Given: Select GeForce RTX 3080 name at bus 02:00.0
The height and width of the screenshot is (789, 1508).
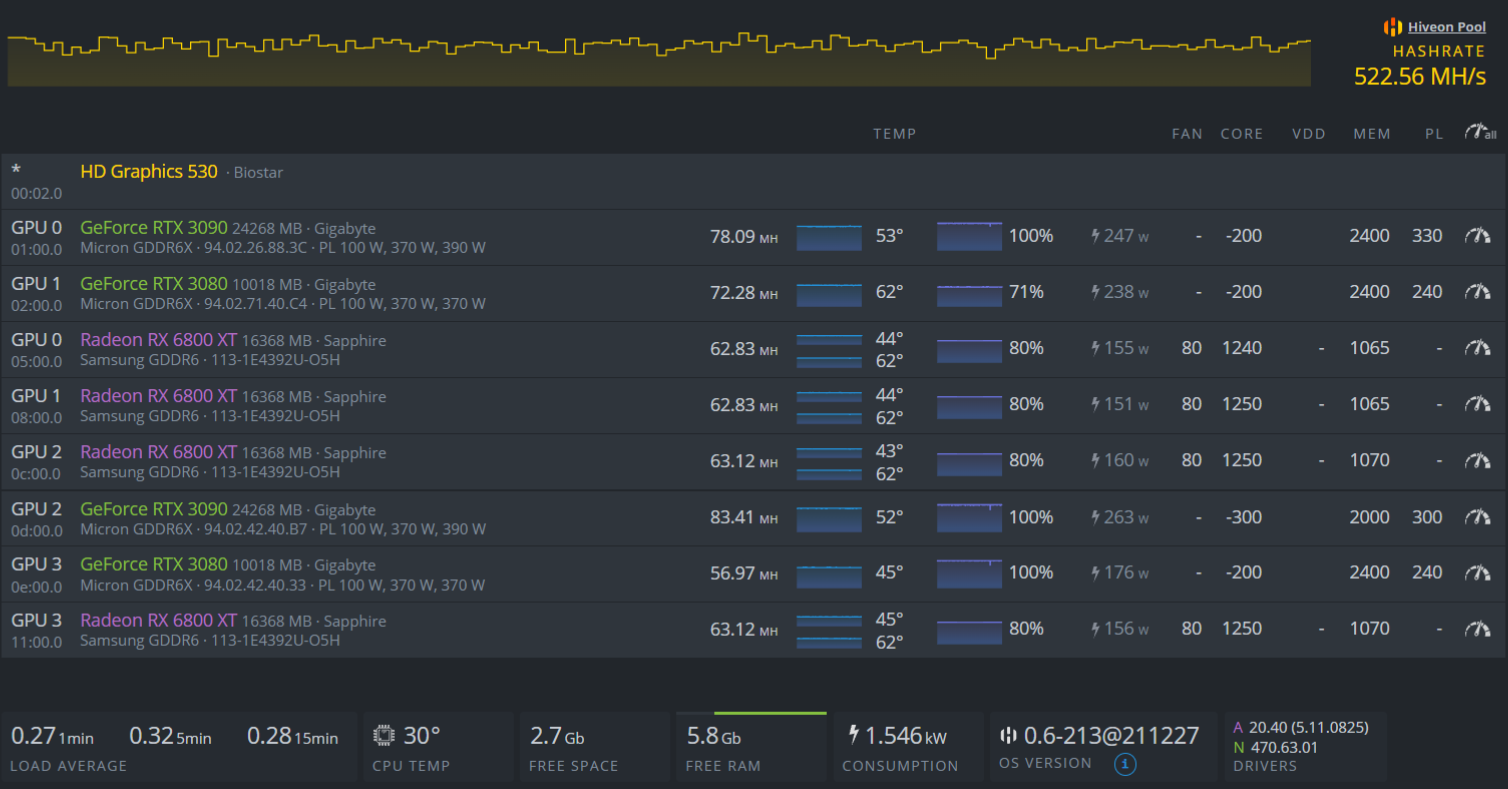Looking at the screenshot, I should point(154,283).
